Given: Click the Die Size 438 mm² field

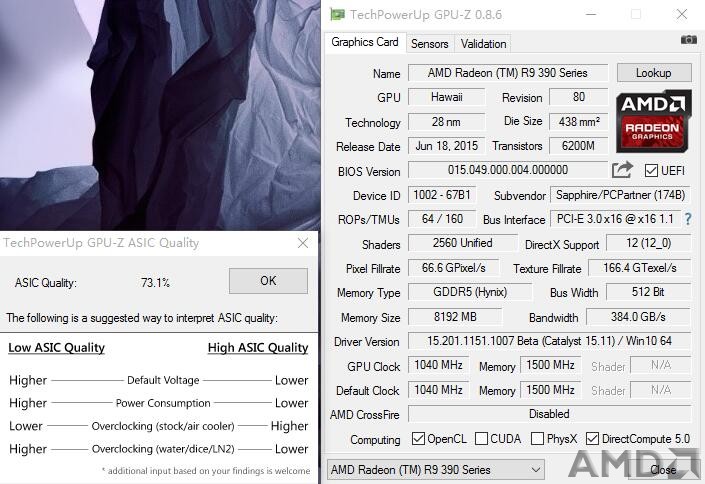Looking at the screenshot, I should pos(578,121).
